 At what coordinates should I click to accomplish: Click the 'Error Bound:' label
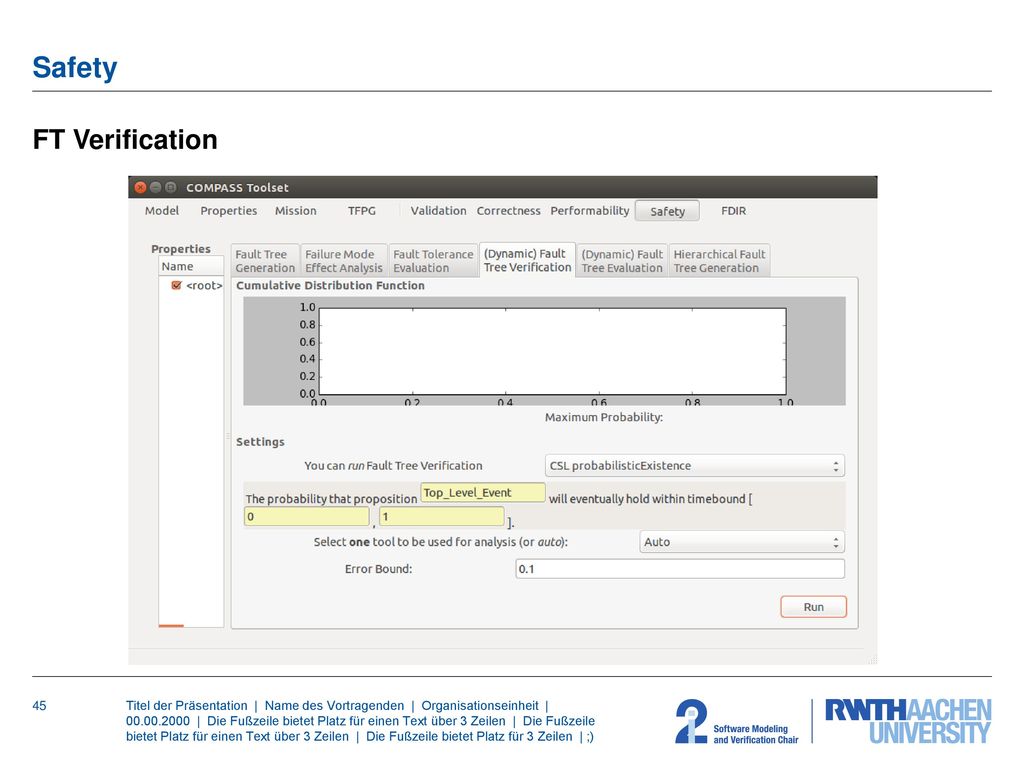point(378,569)
